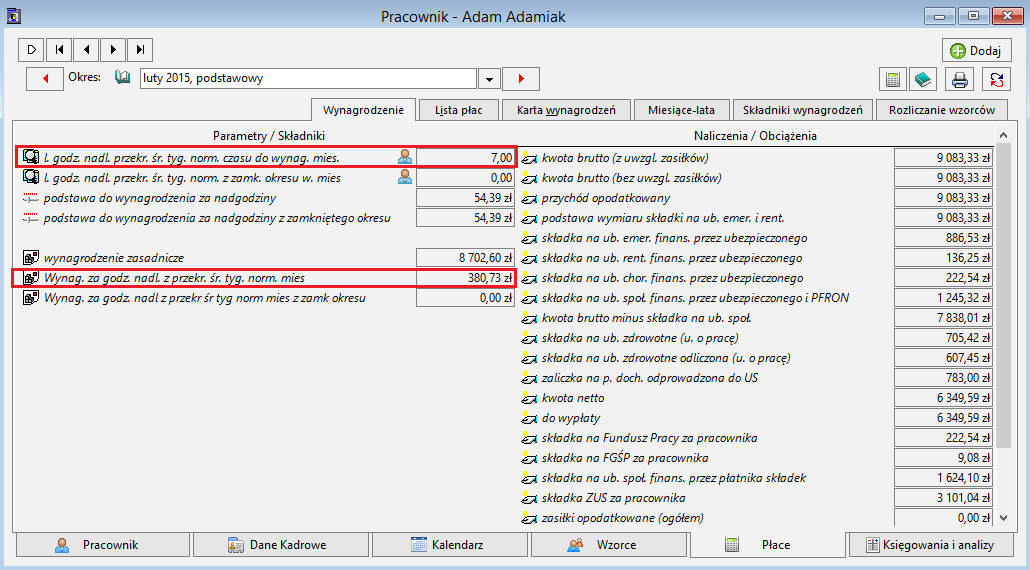
Task: Close the Pracownik window
Action: [x=1008, y=16]
